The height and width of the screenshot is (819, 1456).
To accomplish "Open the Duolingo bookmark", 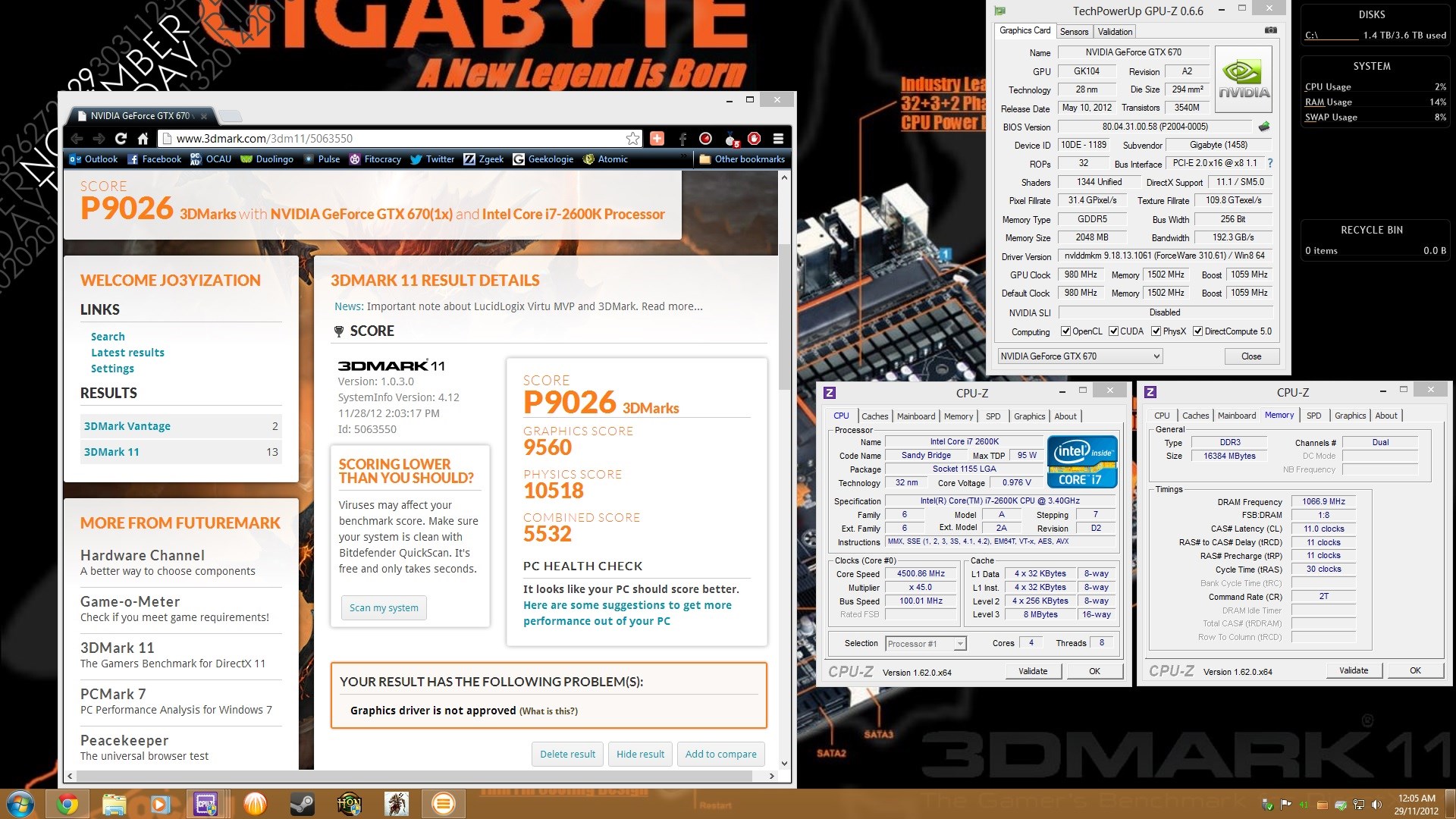I will pyautogui.click(x=267, y=159).
